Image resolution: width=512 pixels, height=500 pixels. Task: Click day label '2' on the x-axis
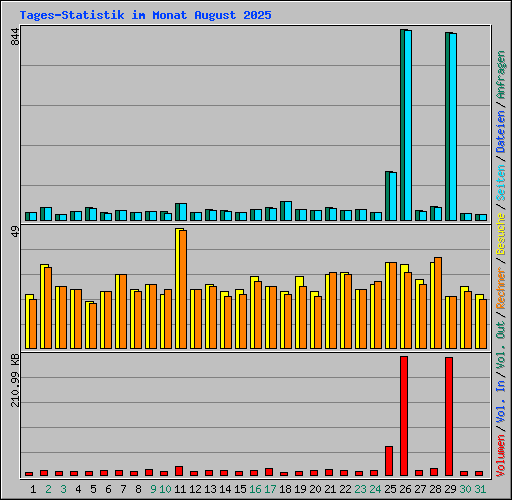pos(48,489)
